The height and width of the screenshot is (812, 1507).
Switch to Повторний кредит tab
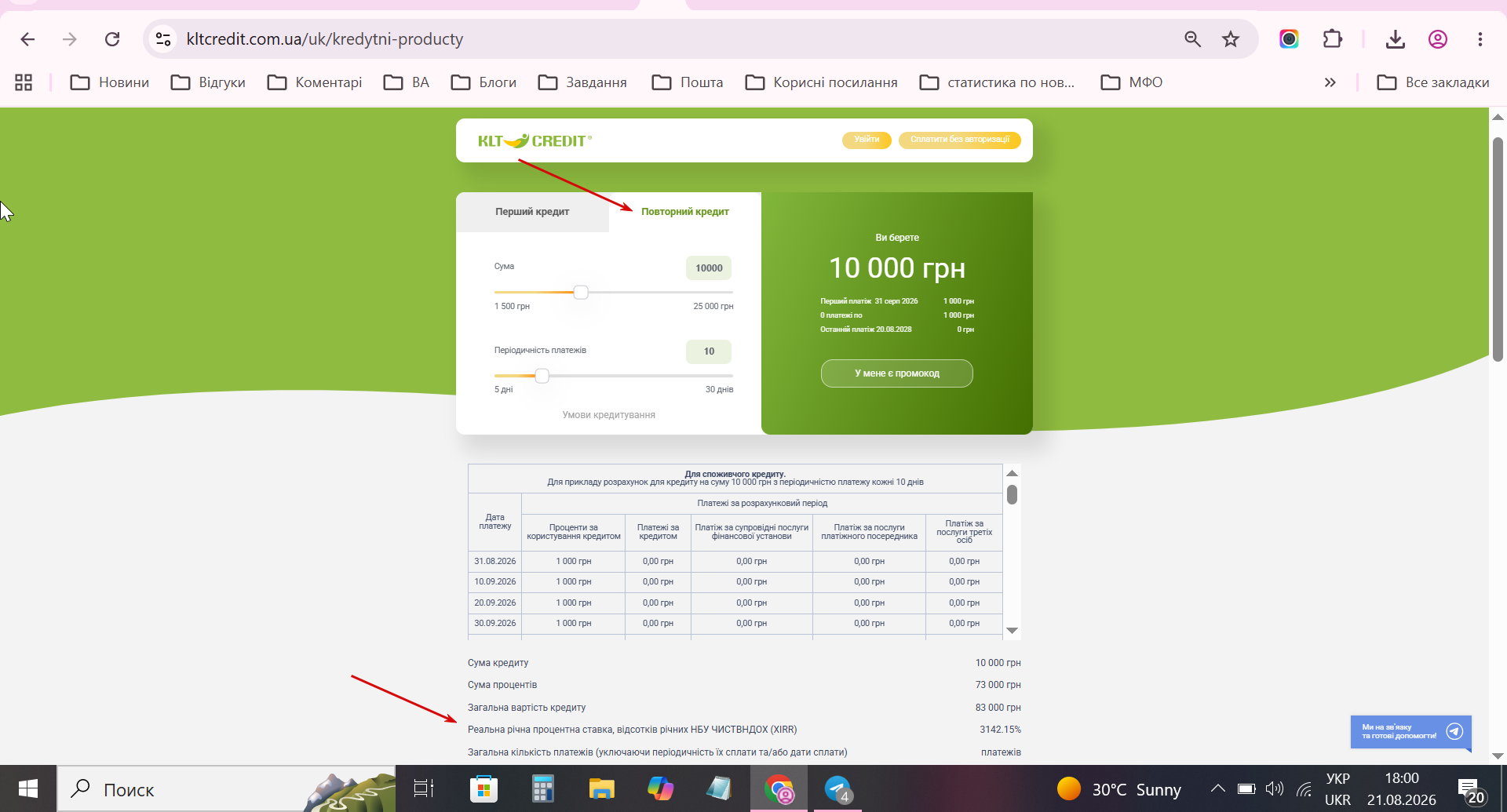coord(685,212)
